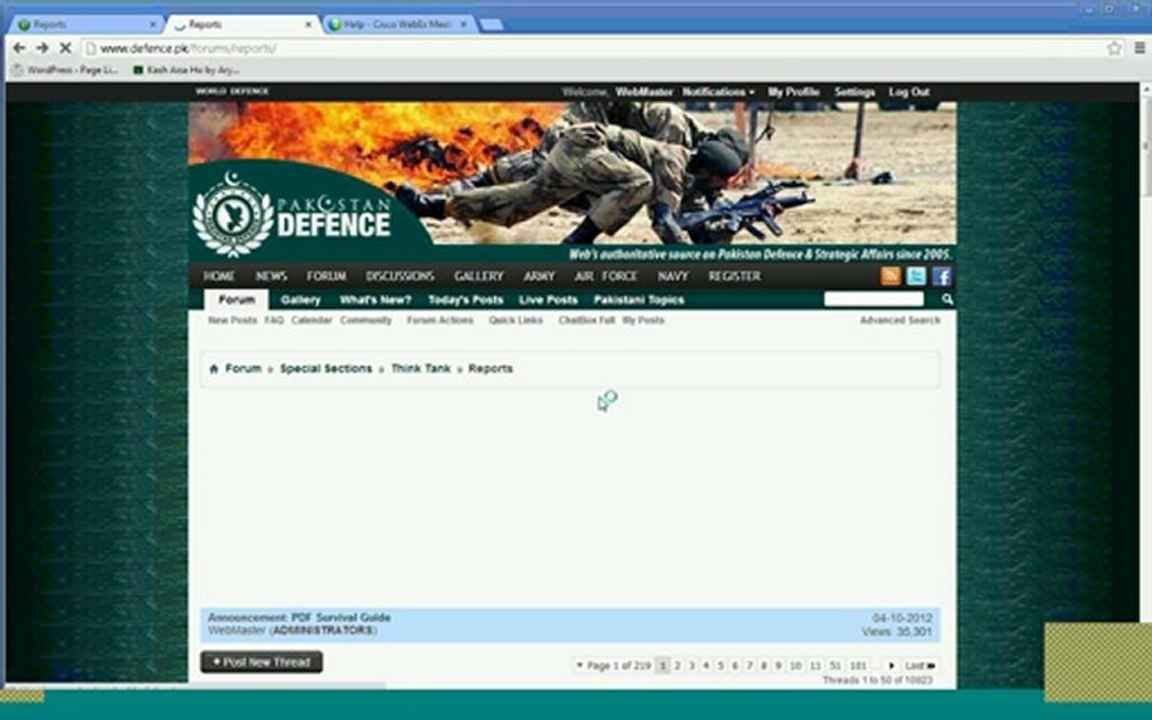The image size is (1152, 720).
Task: Go to page 5 of threads
Action: click(x=720, y=666)
